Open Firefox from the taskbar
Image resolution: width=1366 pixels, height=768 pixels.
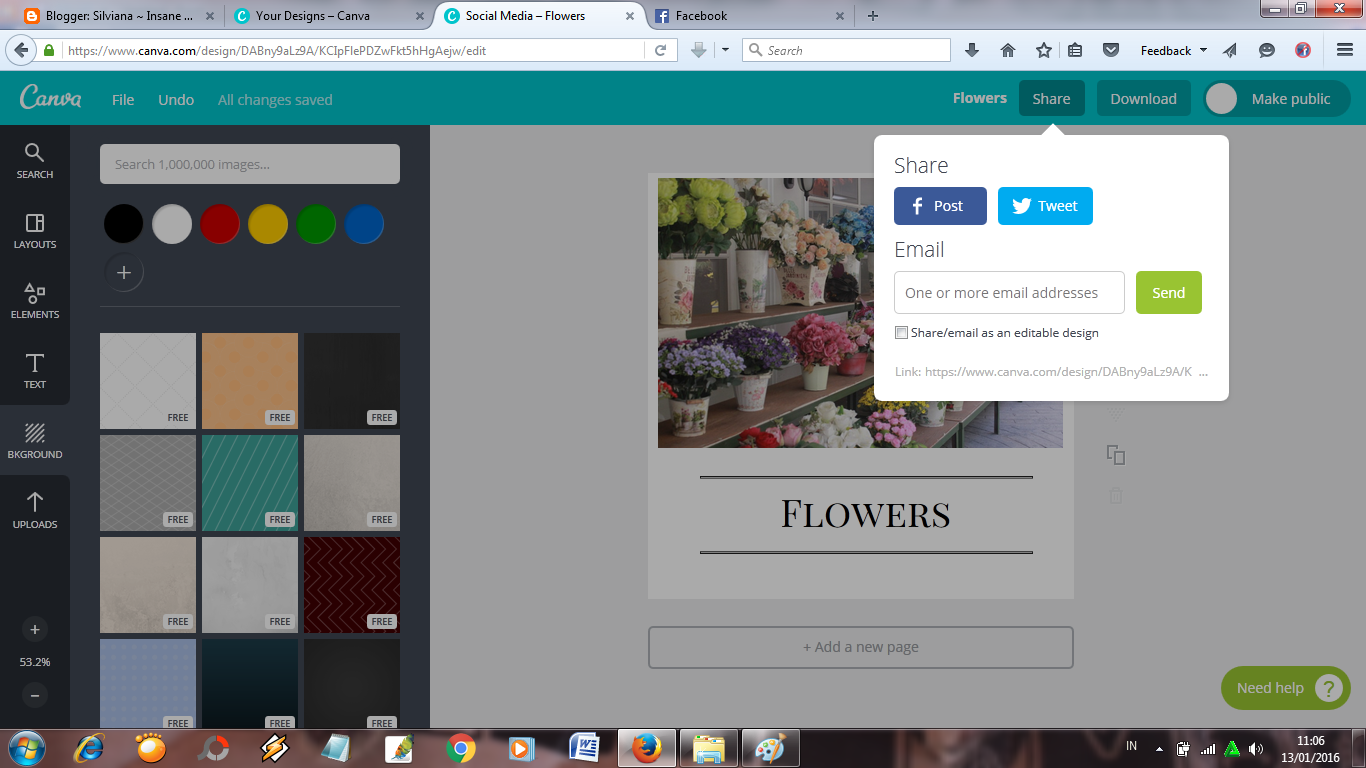tap(646, 747)
